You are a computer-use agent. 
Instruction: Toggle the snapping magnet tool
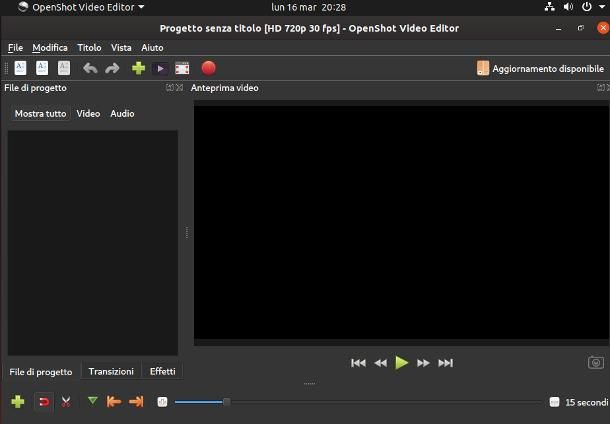click(x=44, y=401)
